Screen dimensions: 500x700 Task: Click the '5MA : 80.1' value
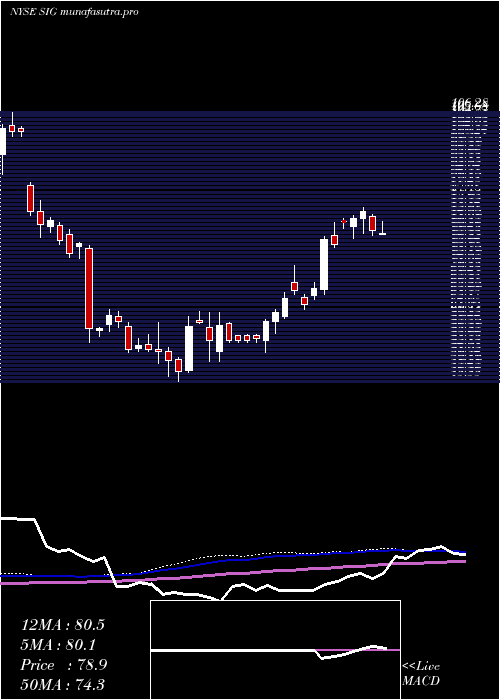tap(58, 645)
